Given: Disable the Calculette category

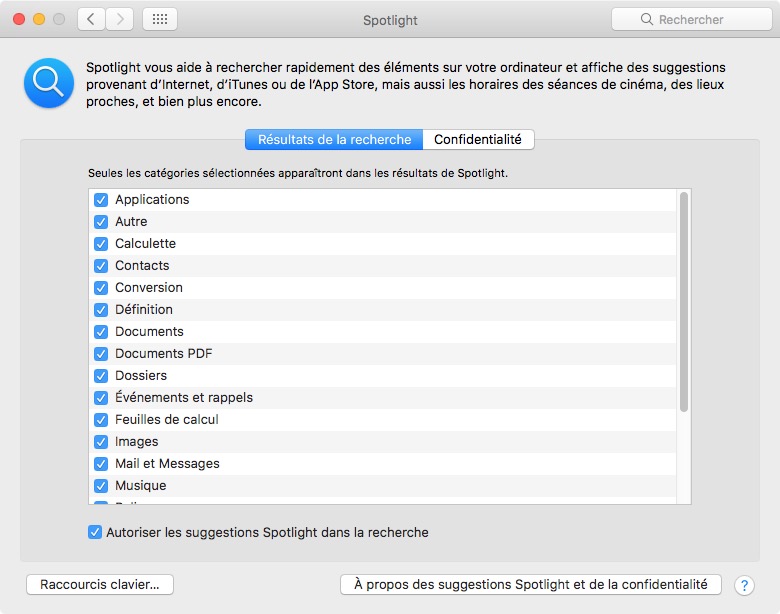Looking at the screenshot, I should [x=101, y=244].
